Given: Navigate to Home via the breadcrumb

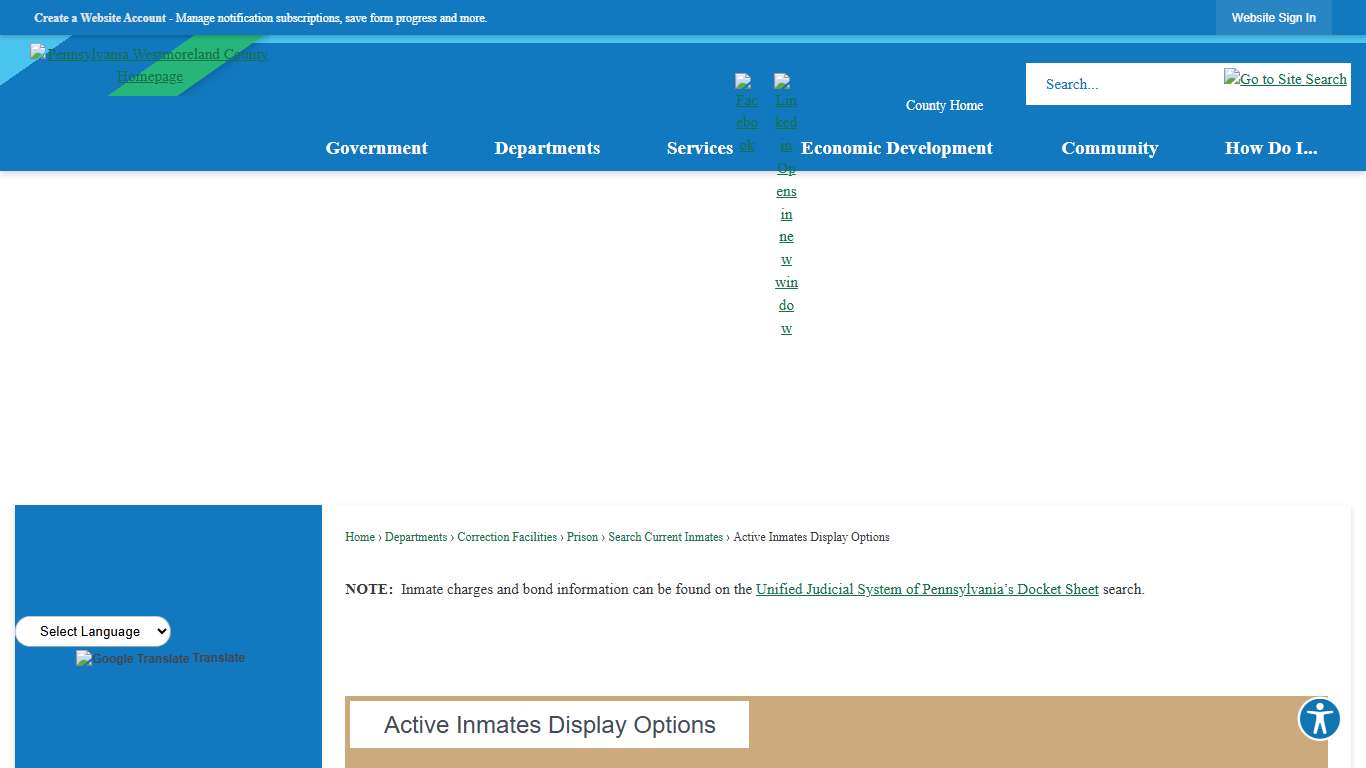Looking at the screenshot, I should click(x=359, y=537).
